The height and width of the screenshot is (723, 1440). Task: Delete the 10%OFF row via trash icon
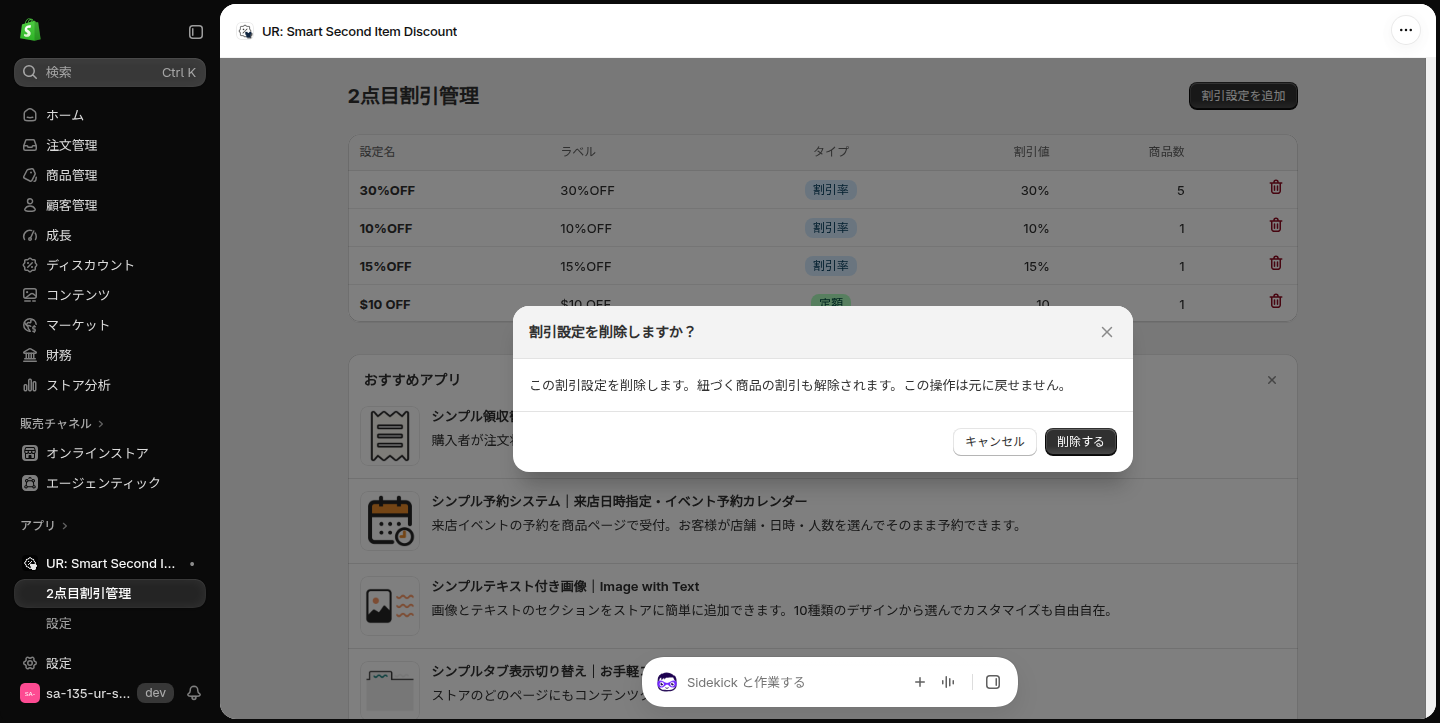tap(1276, 225)
